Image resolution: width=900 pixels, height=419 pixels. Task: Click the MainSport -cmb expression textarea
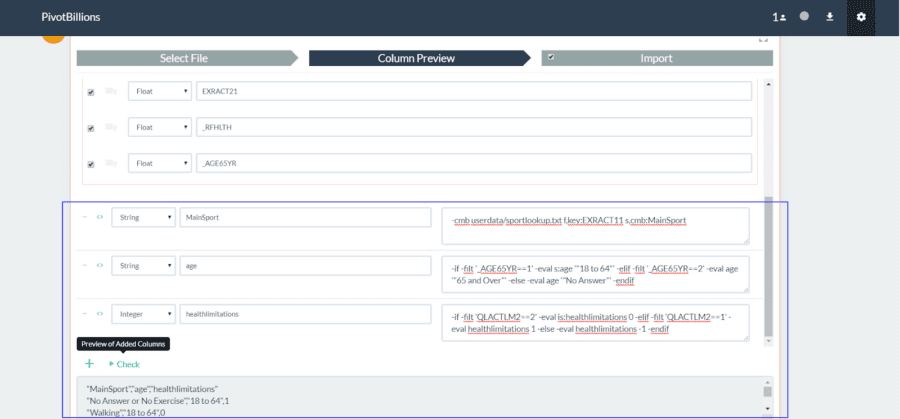(595, 226)
